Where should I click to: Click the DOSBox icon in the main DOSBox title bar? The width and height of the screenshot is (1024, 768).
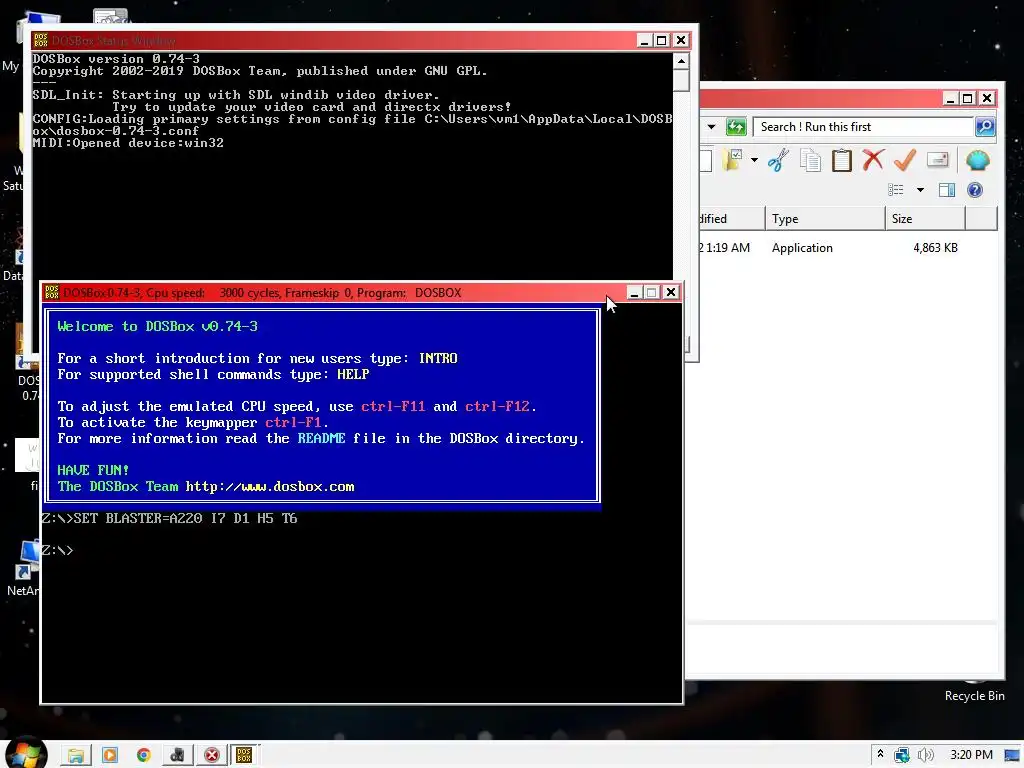(x=52, y=293)
